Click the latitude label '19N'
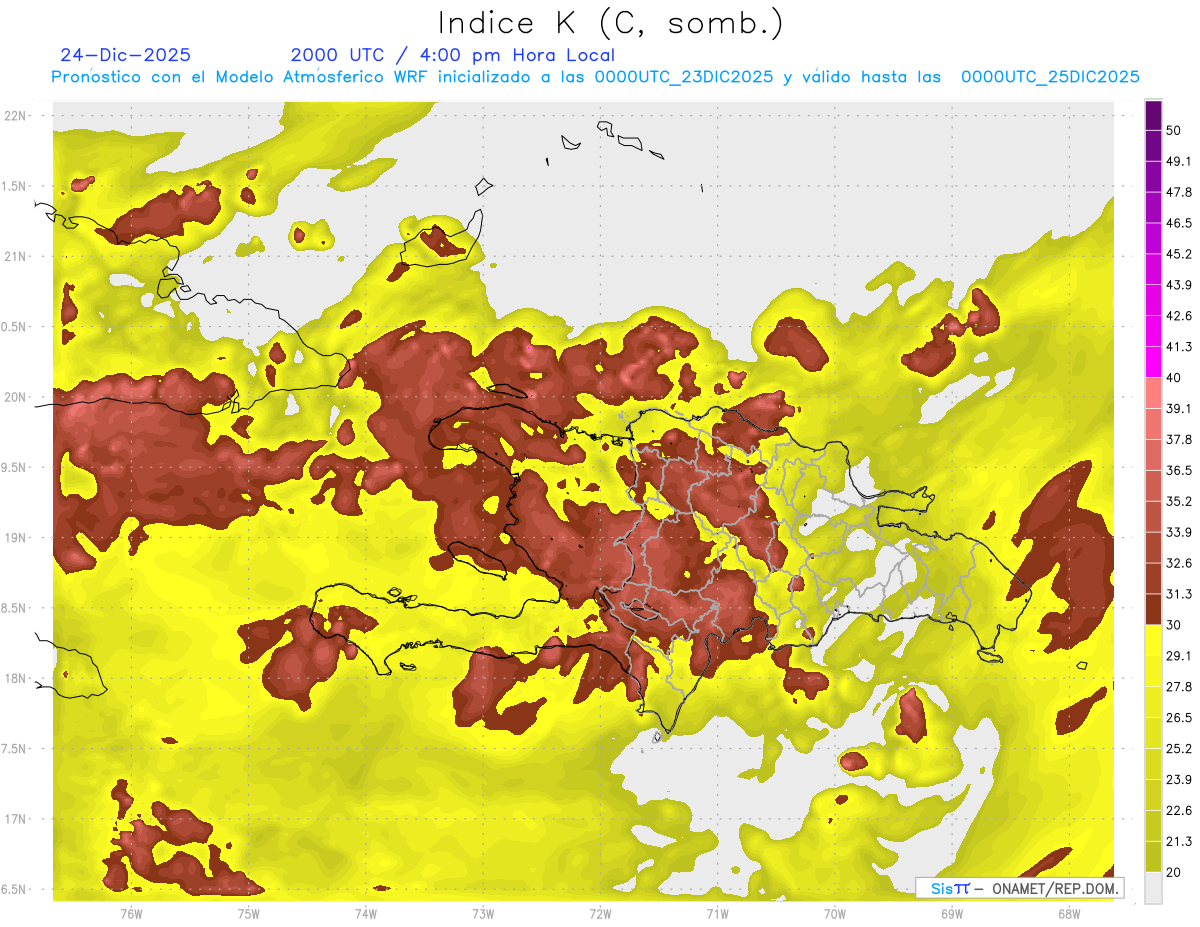The width and height of the screenshot is (1200, 927). pos(16,538)
